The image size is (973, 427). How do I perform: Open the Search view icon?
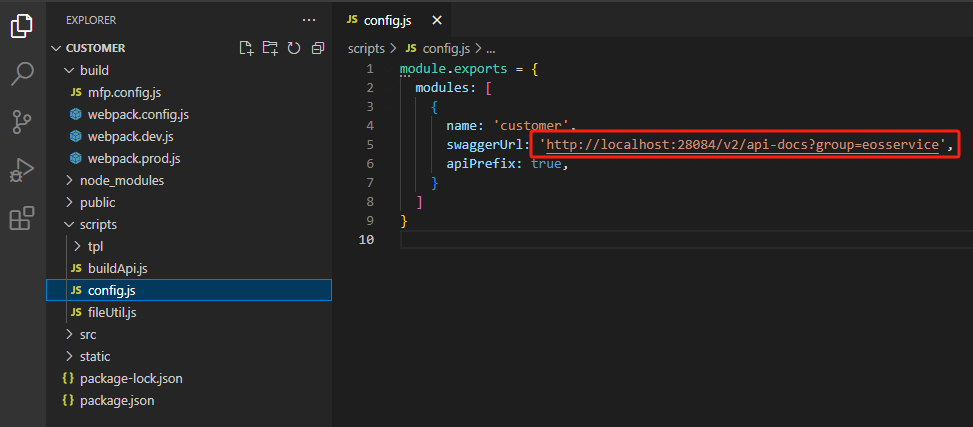(22, 74)
